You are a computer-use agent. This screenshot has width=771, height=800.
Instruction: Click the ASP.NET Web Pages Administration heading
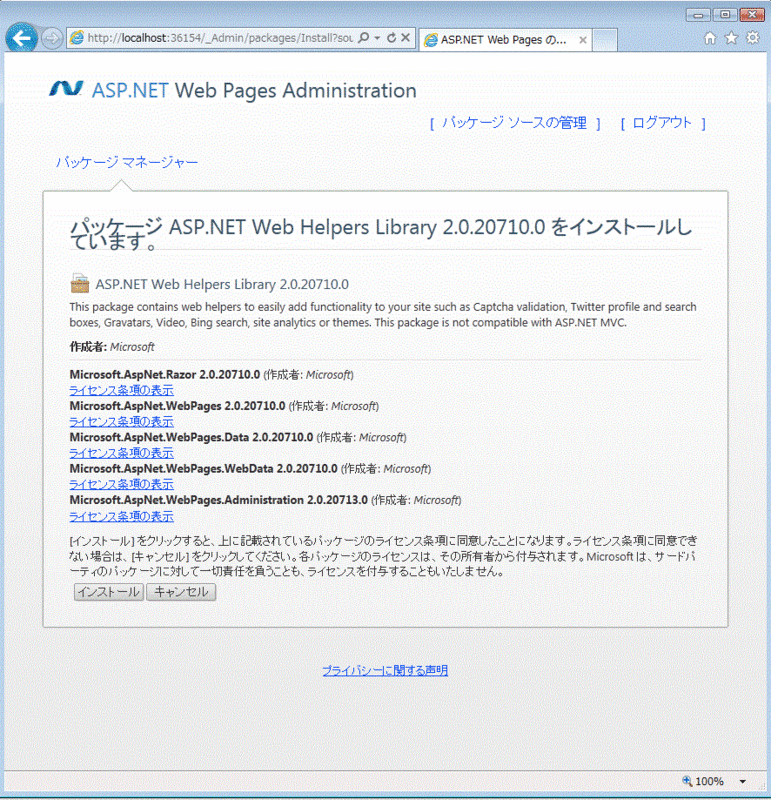point(254,91)
